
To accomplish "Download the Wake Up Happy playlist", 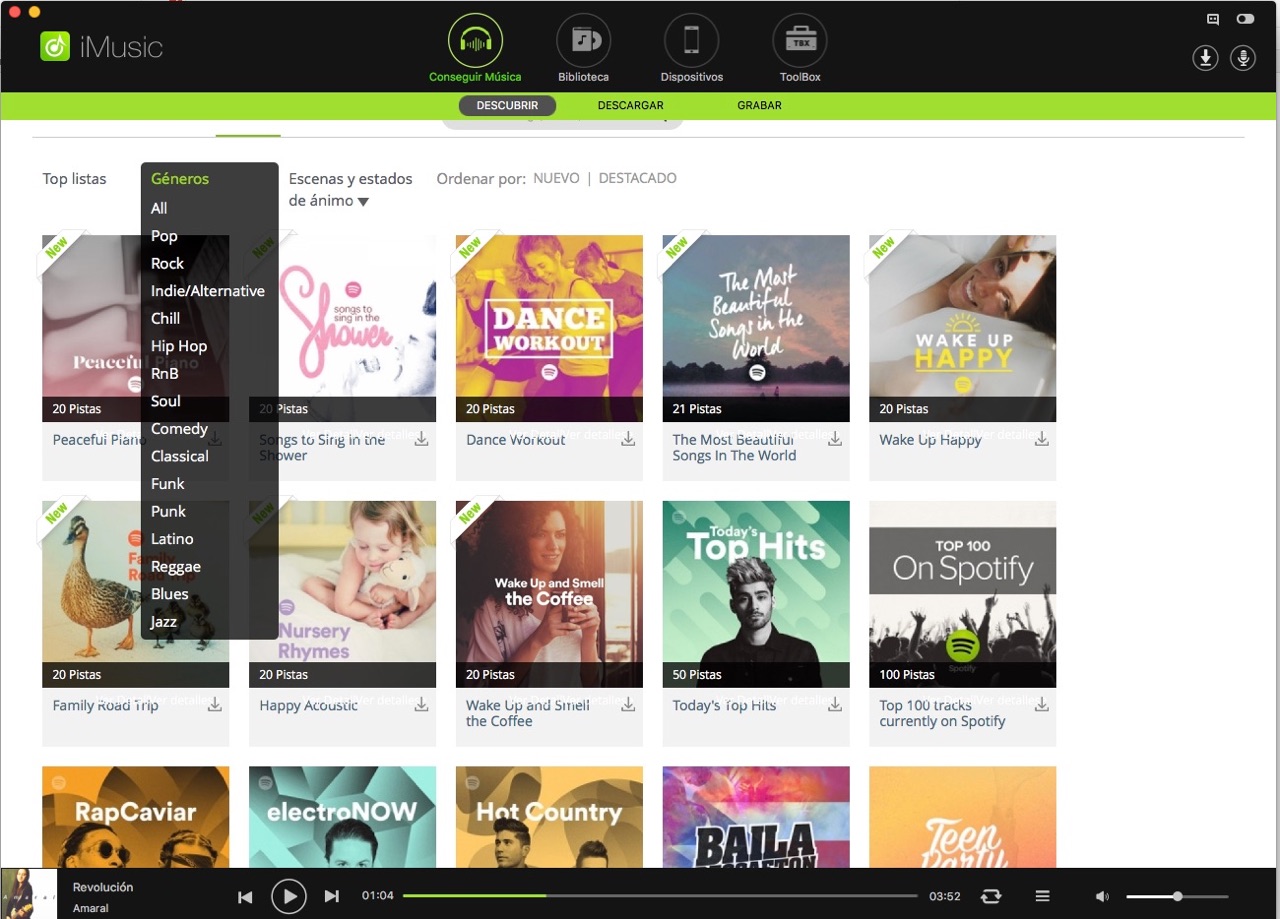I will point(1042,439).
